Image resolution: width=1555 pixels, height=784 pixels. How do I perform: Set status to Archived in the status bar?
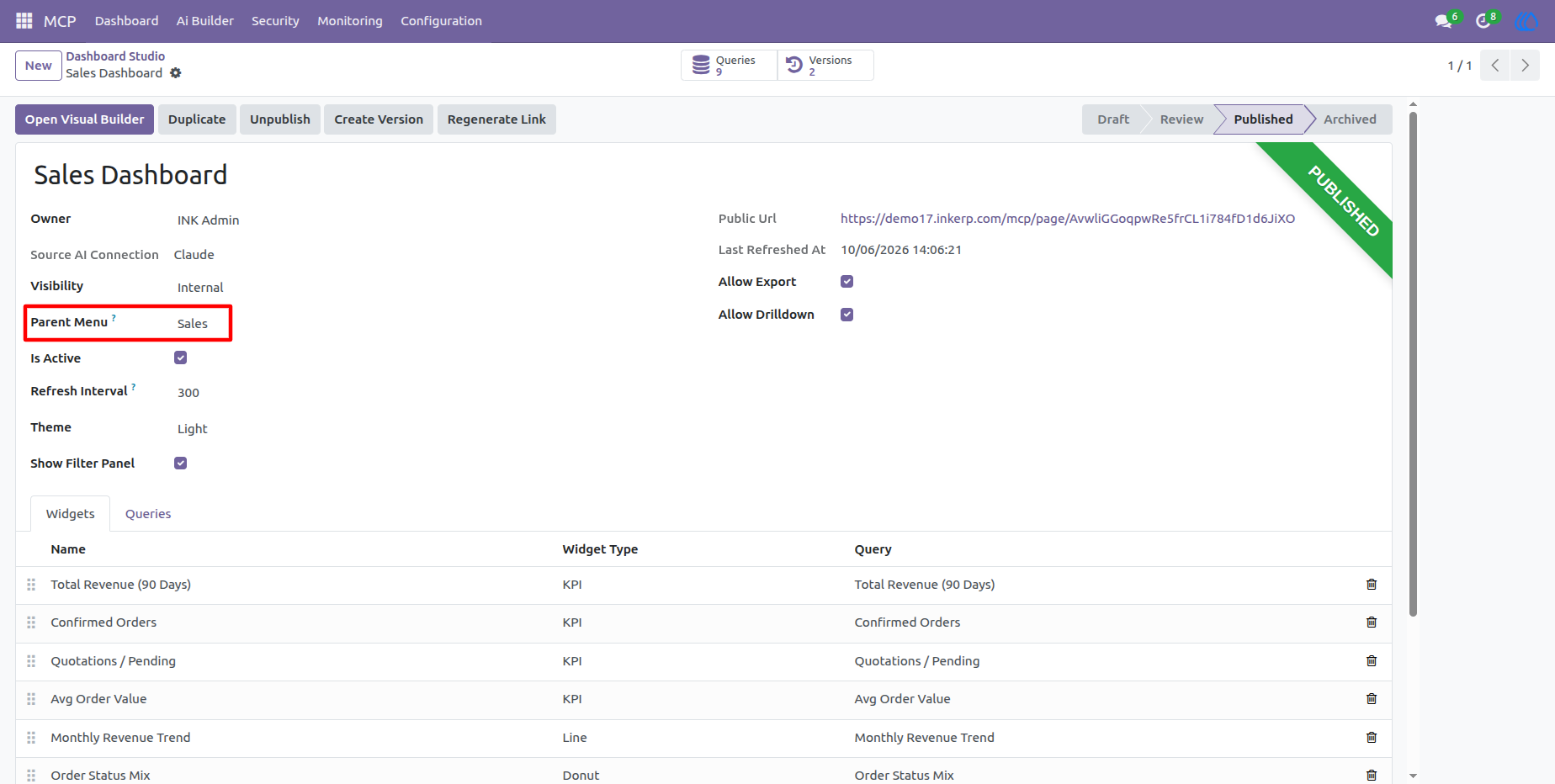(1350, 119)
